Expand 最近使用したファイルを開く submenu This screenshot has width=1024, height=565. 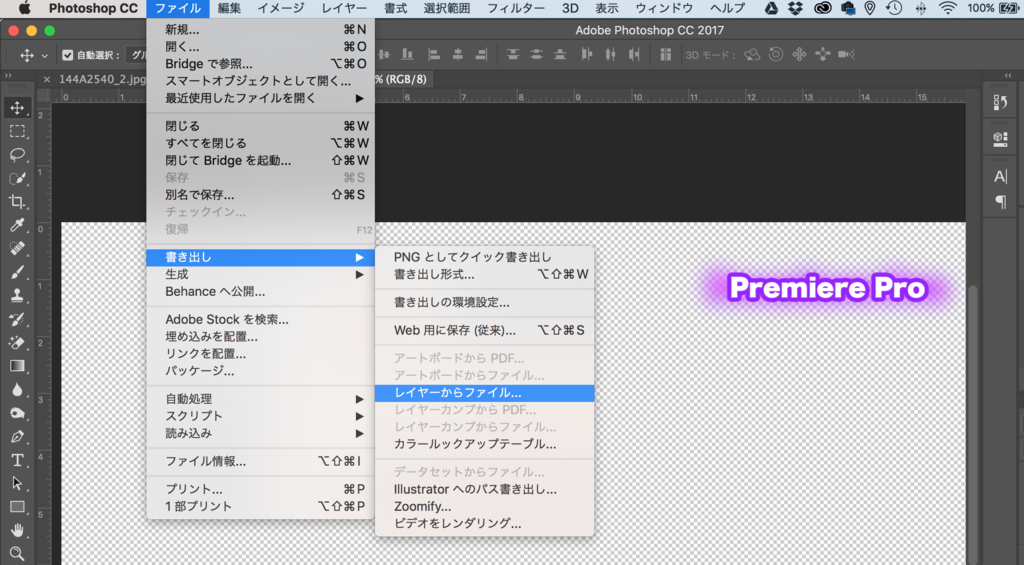click(x=261, y=98)
